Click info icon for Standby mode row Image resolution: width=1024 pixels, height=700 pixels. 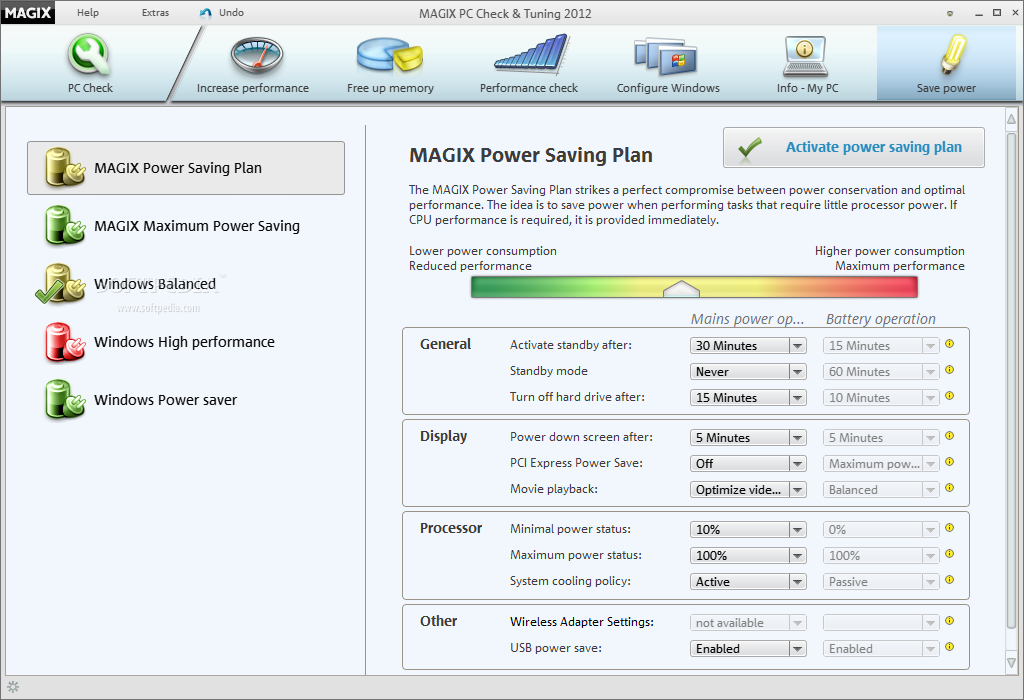point(950,370)
